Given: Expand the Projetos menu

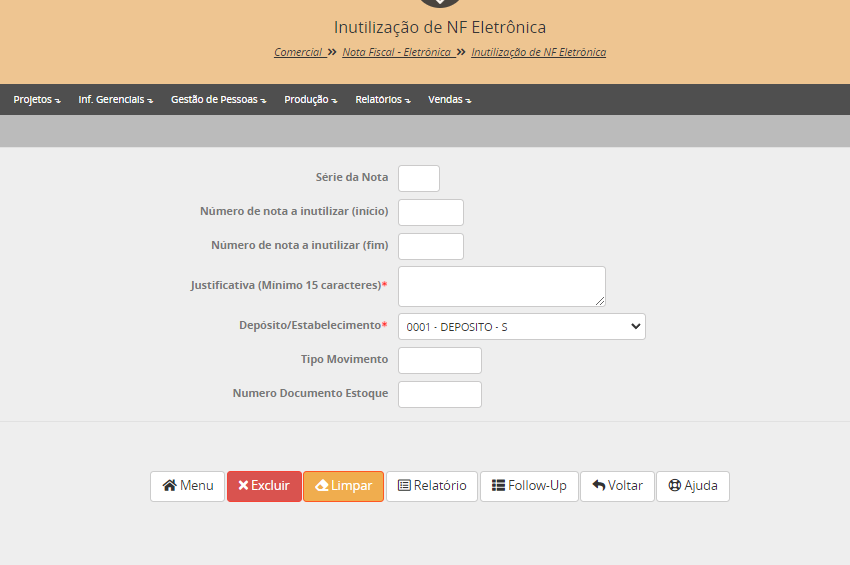Looking at the screenshot, I should click(36, 100).
